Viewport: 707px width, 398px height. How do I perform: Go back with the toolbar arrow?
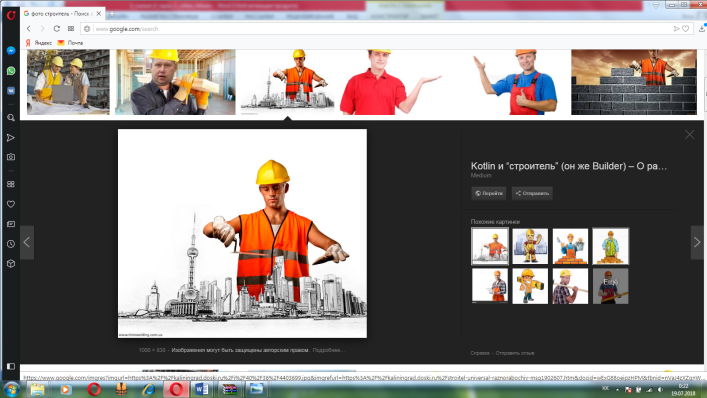pos(28,28)
